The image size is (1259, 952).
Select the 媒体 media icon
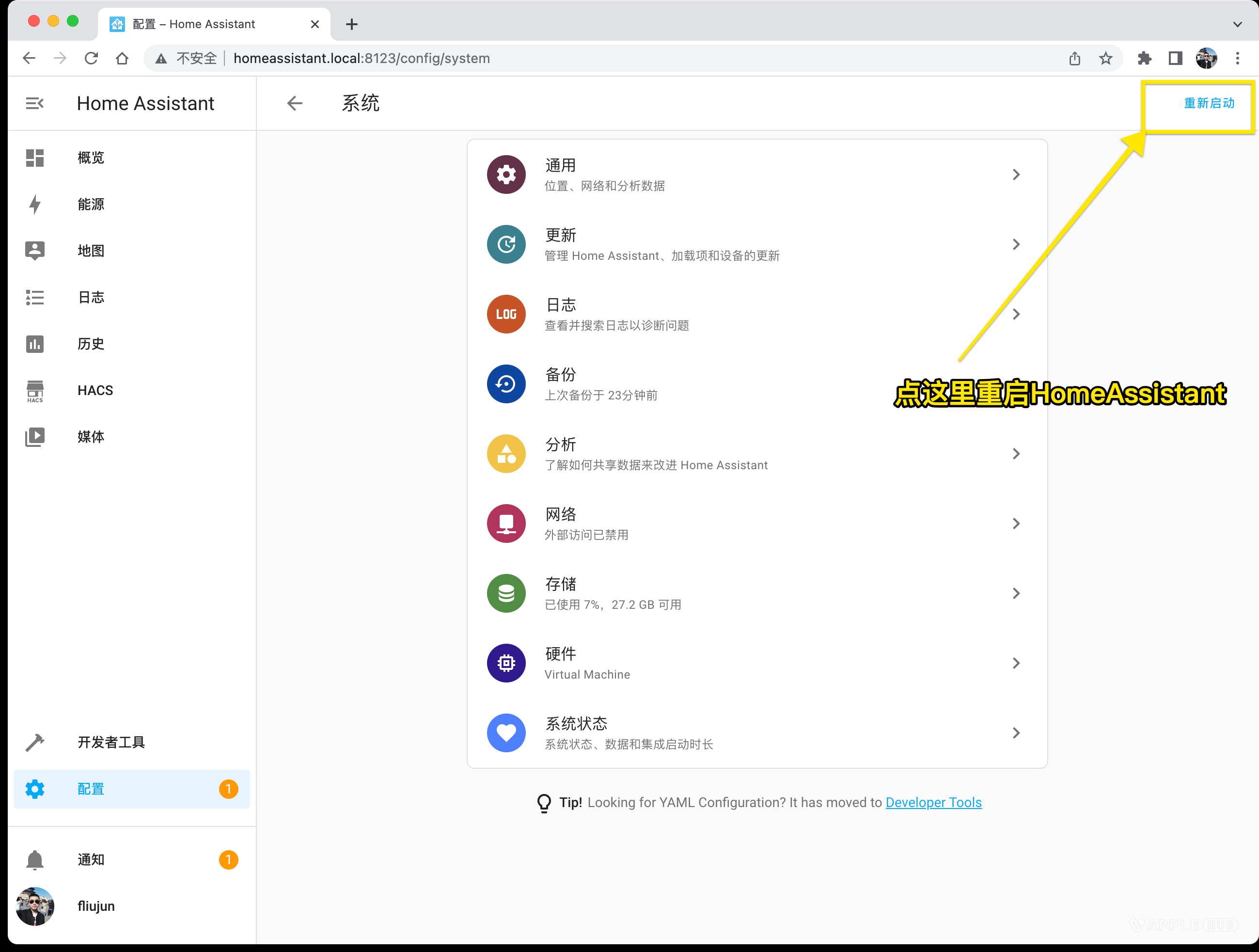[x=34, y=437]
